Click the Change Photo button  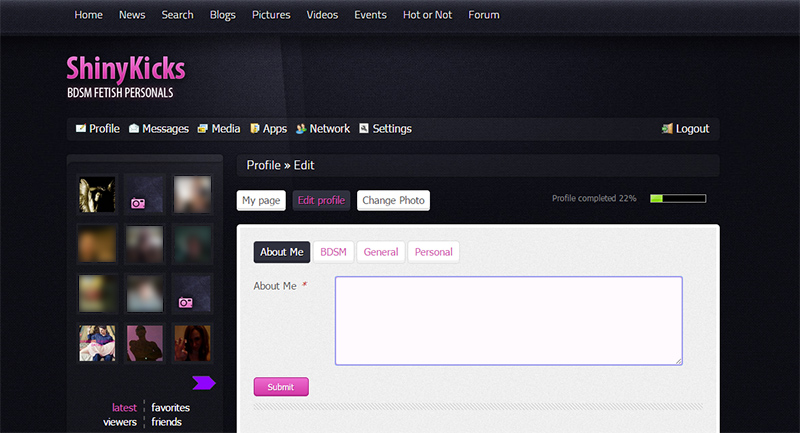click(393, 200)
